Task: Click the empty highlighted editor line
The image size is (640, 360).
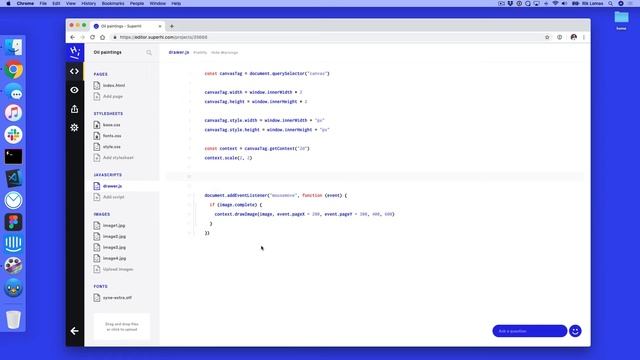Action: click(375, 176)
